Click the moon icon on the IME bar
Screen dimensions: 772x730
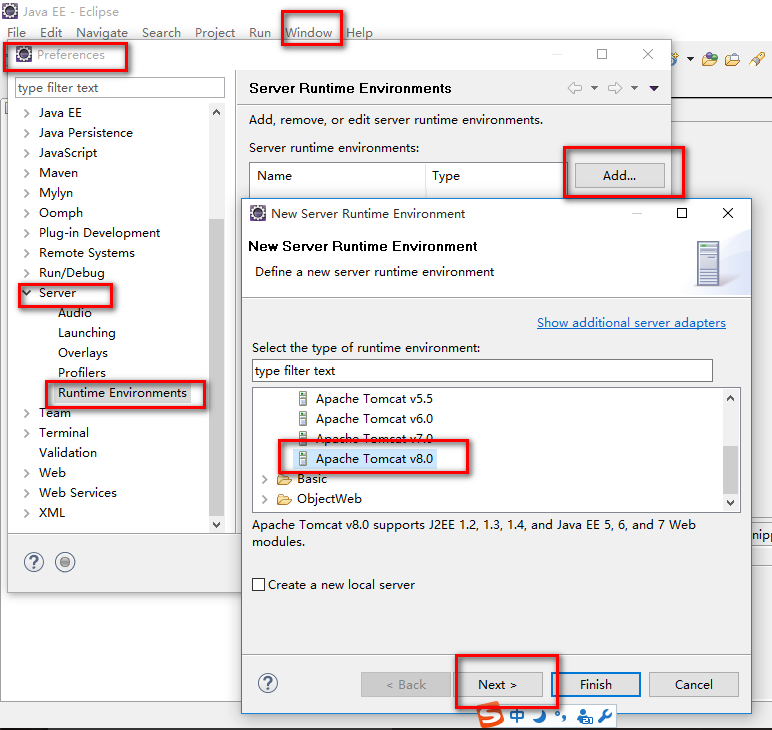[x=540, y=716]
